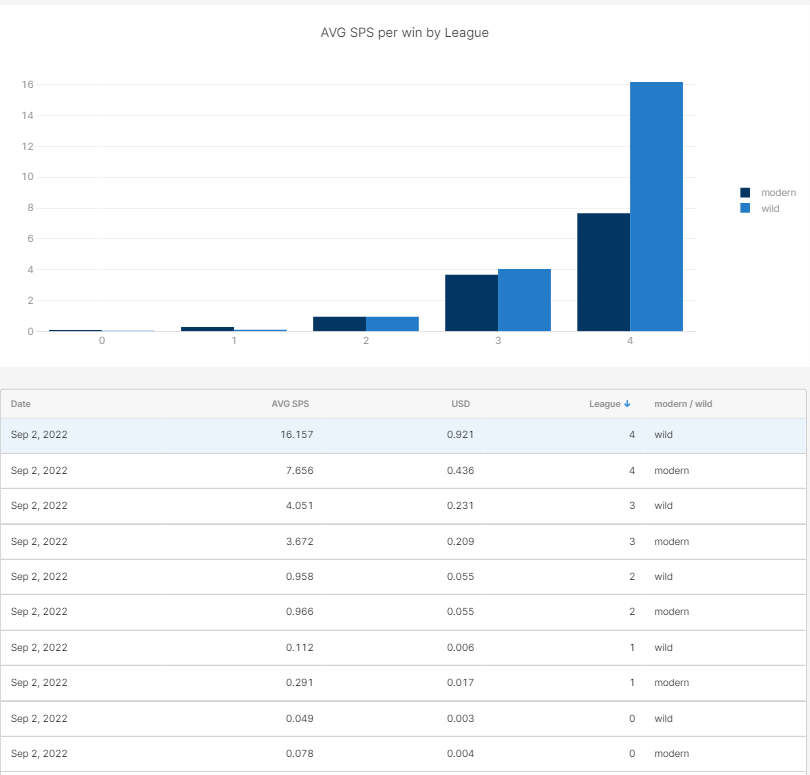Screen dimensions: 810x775
Task: Click the dark navy modern legend swatch
Action: [745, 192]
